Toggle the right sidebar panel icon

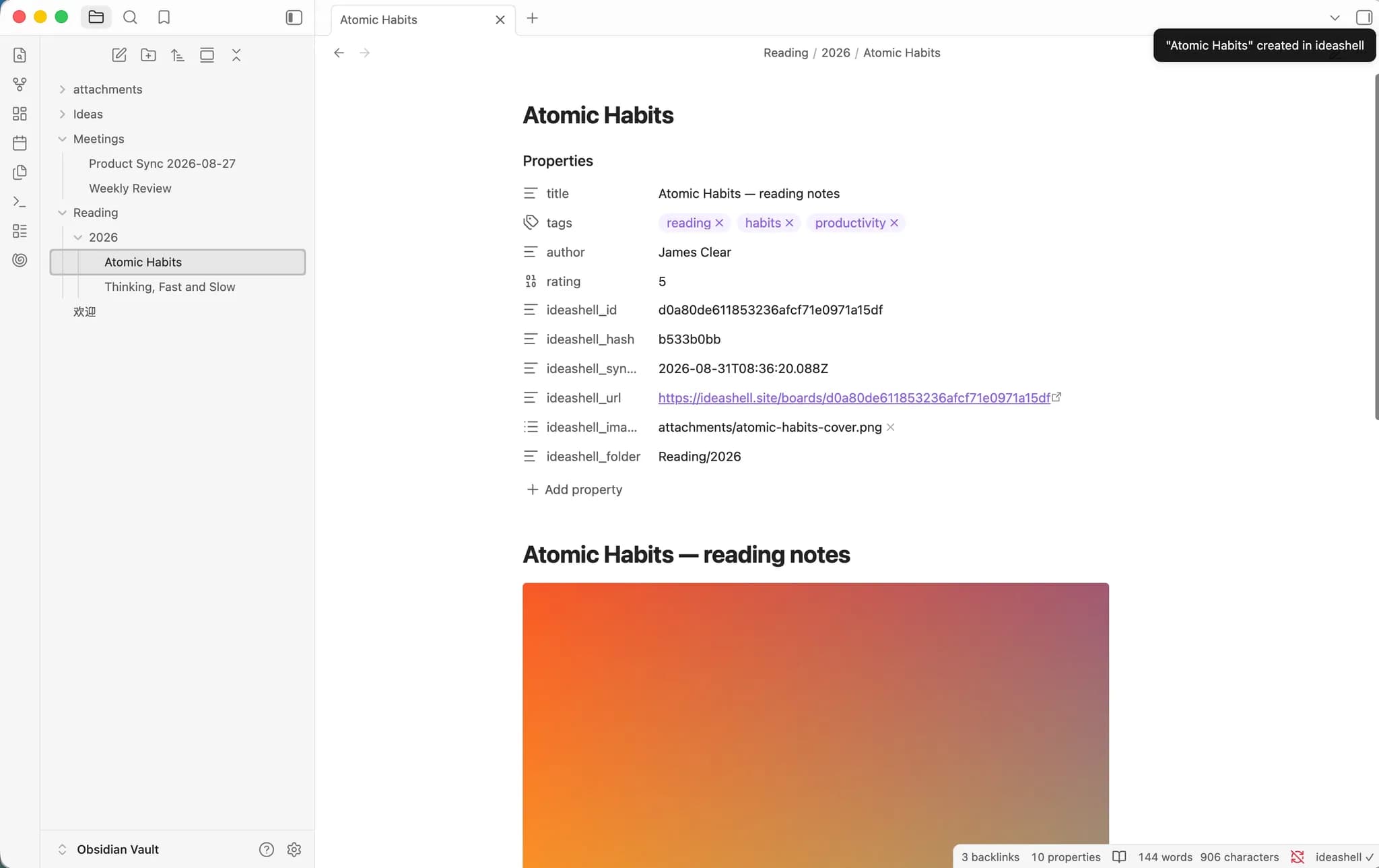(x=1364, y=18)
